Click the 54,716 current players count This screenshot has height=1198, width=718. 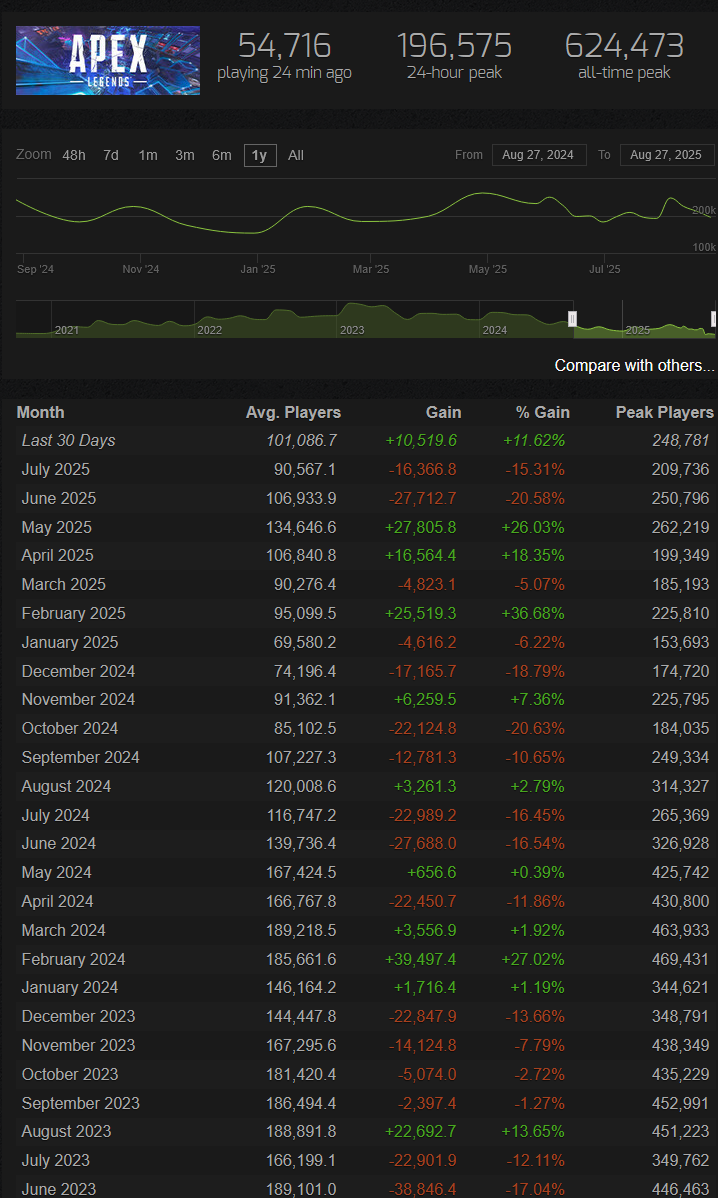click(x=285, y=46)
